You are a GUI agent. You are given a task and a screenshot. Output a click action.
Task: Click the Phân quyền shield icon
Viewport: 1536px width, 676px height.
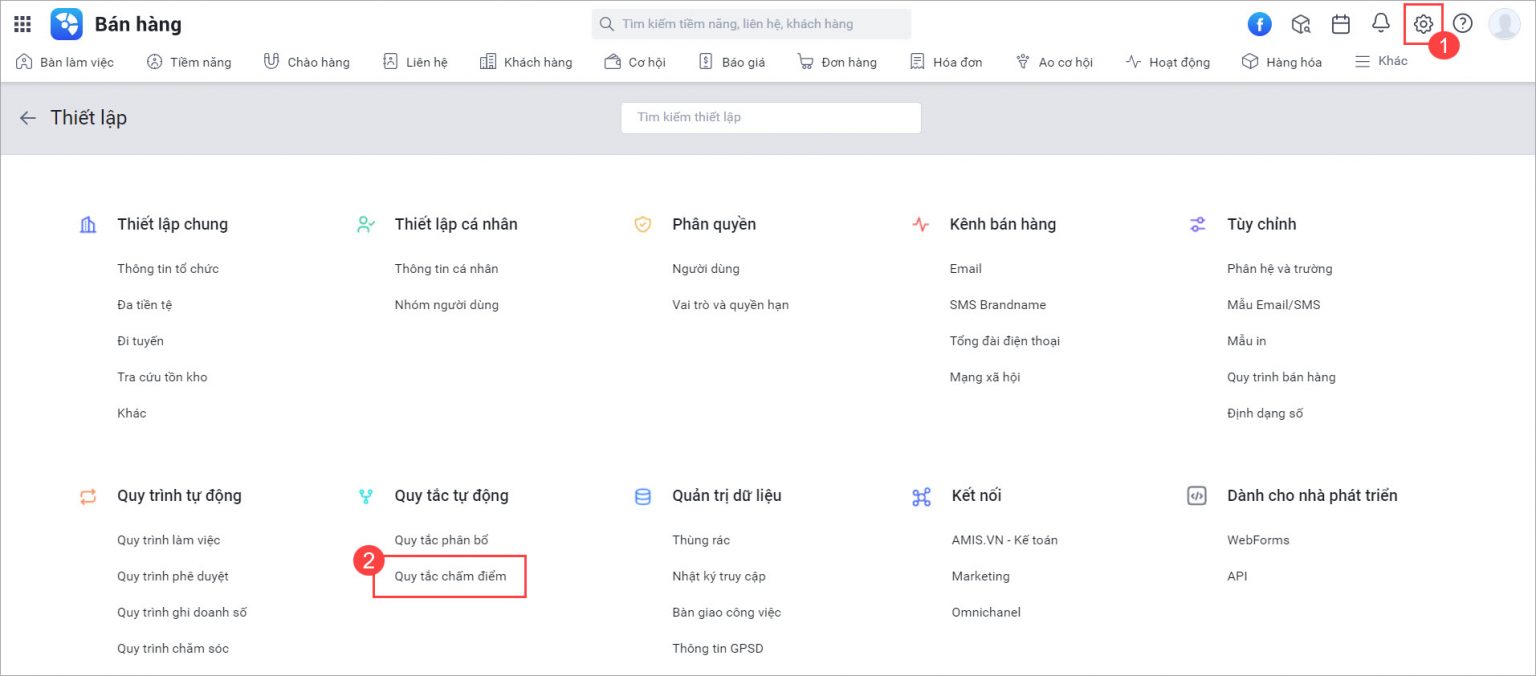643,225
